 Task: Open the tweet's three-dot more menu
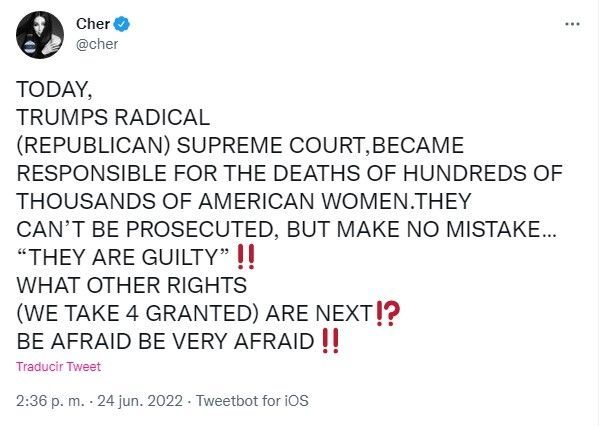point(572,24)
